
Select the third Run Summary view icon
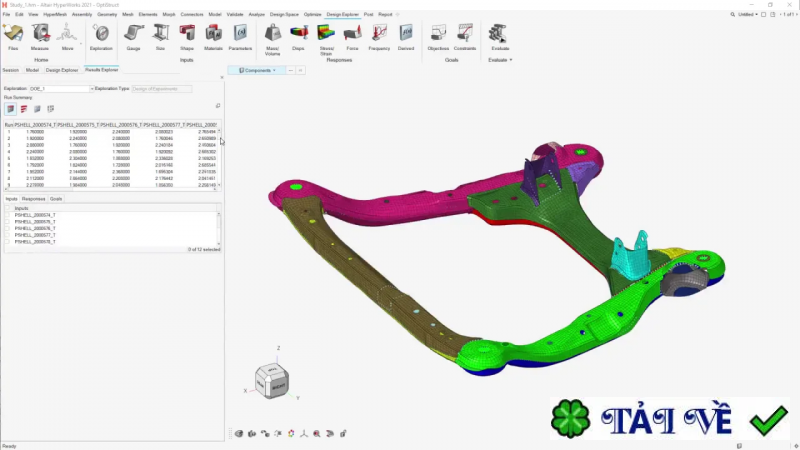(37, 109)
